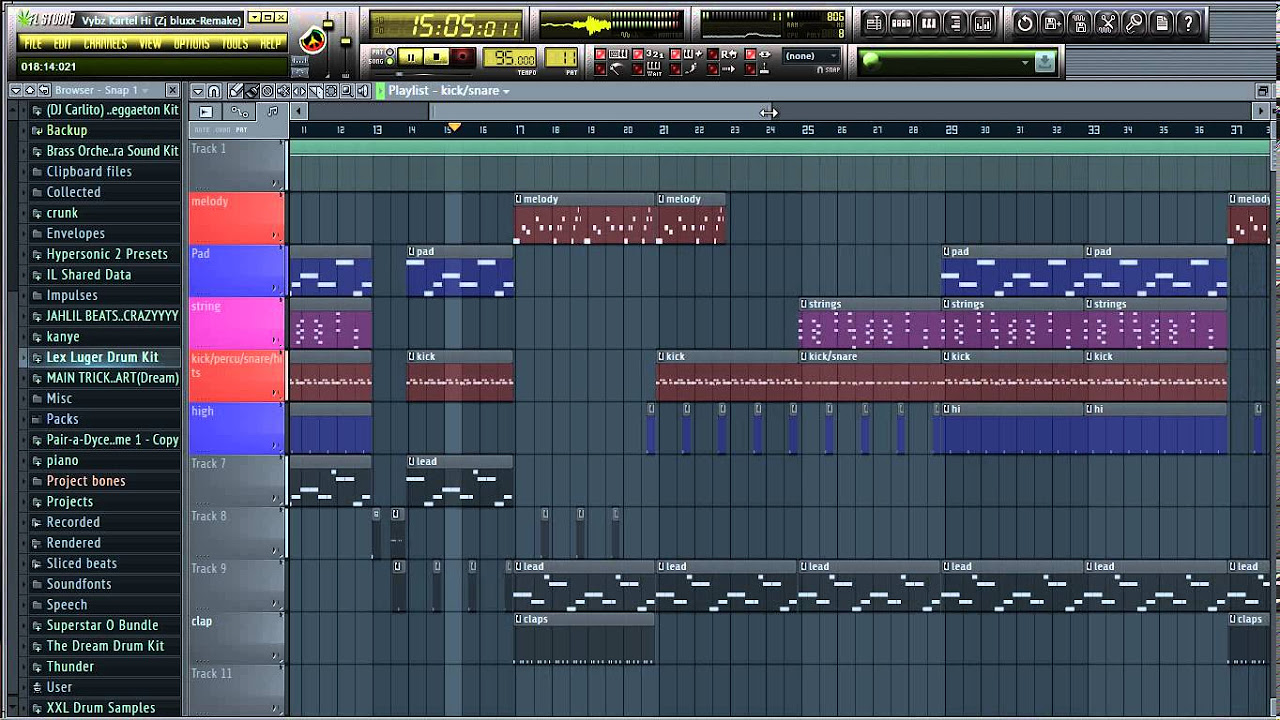
Task: Click the Stop playback button
Action: coord(437,57)
